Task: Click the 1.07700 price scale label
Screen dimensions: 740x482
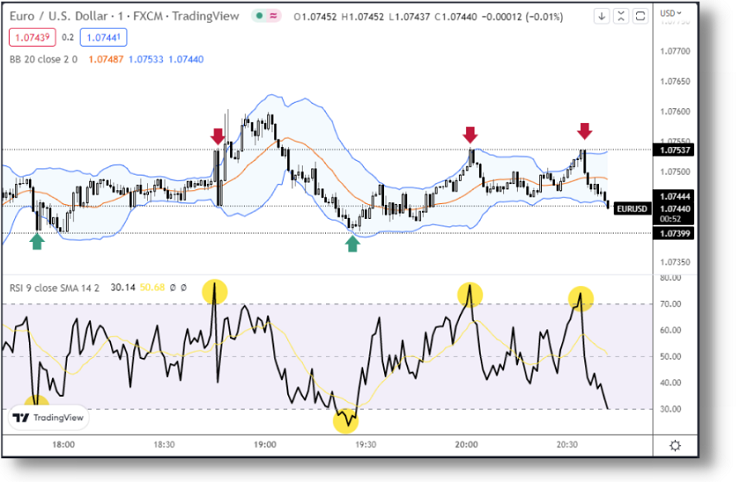Action: [x=674, y=51]
